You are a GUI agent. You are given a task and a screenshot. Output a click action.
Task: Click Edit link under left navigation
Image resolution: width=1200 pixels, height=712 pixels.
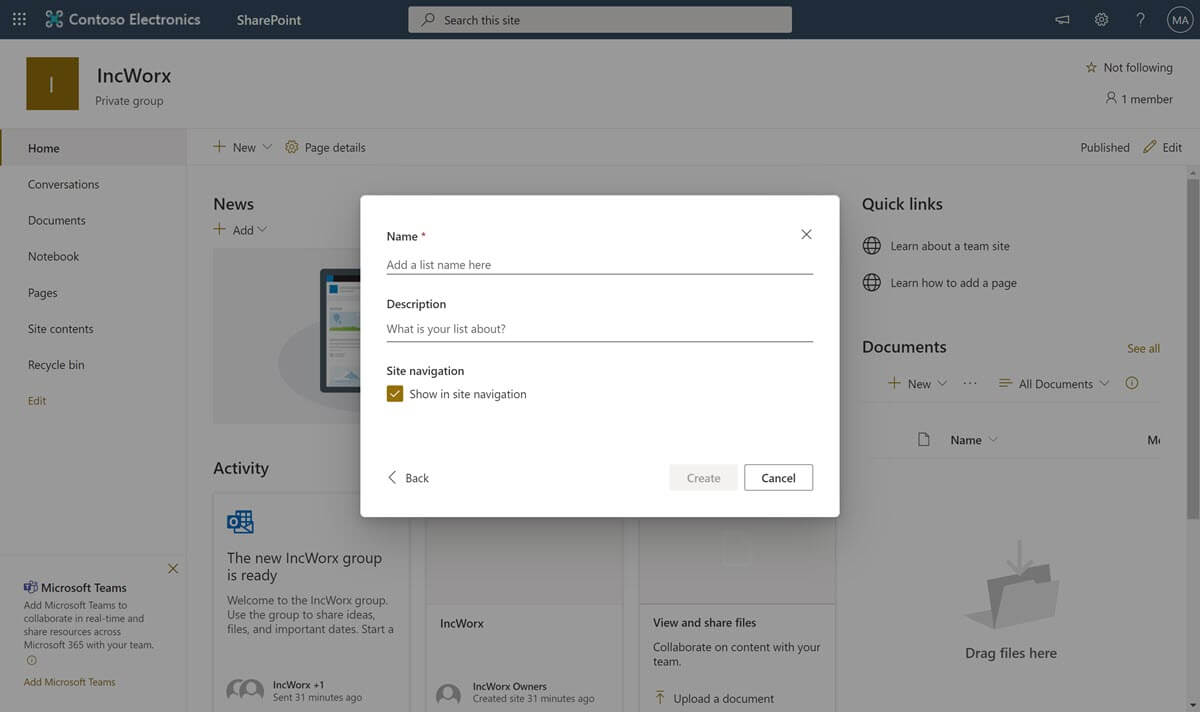pos(37,401)
